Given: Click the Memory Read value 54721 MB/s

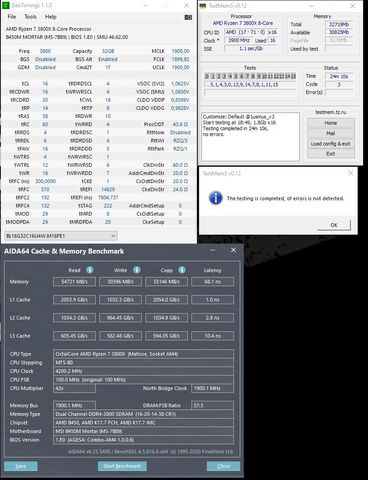Looking at the screenshot, I should (74, 282).
